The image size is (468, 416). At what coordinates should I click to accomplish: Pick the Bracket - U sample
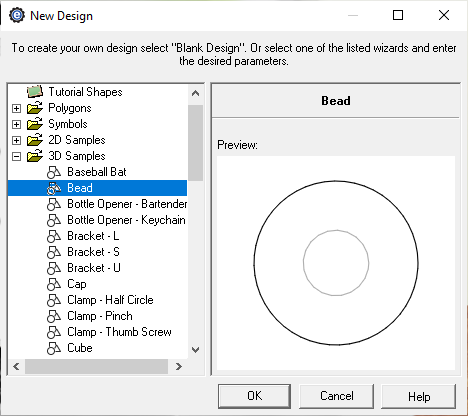coord(94,268)
